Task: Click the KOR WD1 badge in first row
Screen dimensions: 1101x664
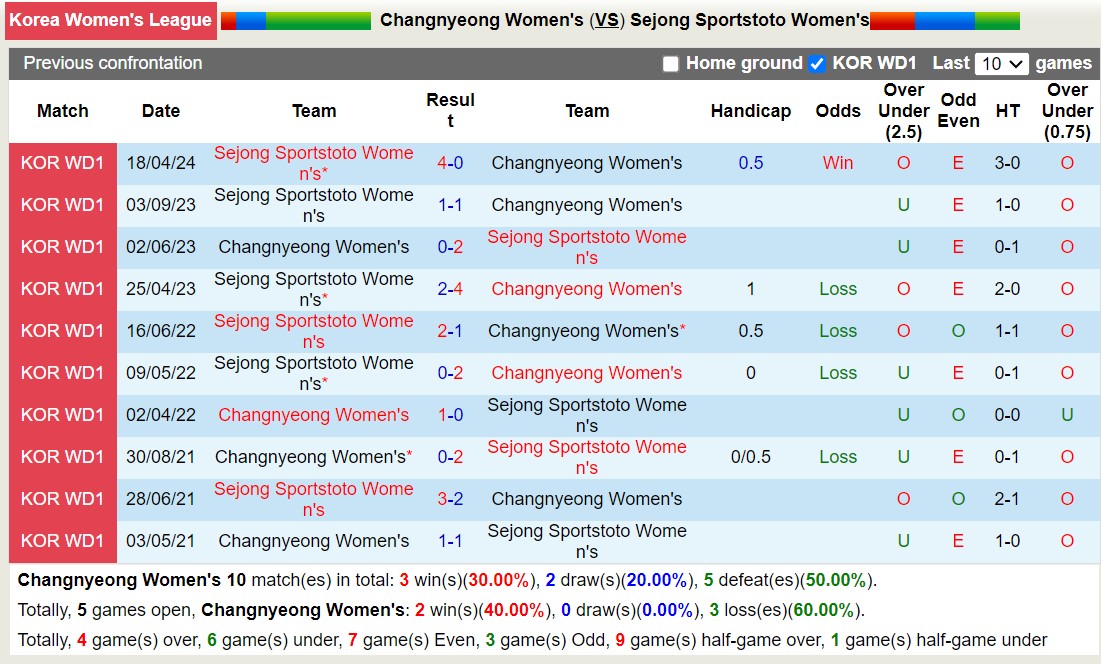Action: point(62,163)
